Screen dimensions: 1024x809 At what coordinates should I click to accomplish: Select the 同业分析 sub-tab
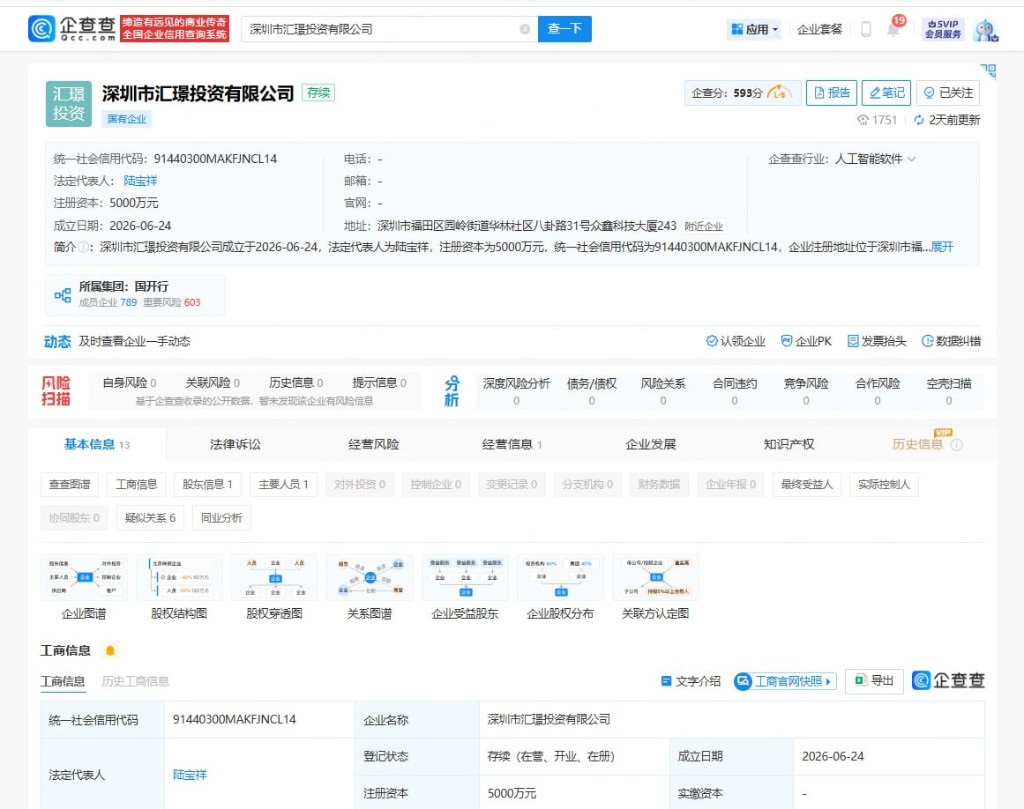(221, 518)
